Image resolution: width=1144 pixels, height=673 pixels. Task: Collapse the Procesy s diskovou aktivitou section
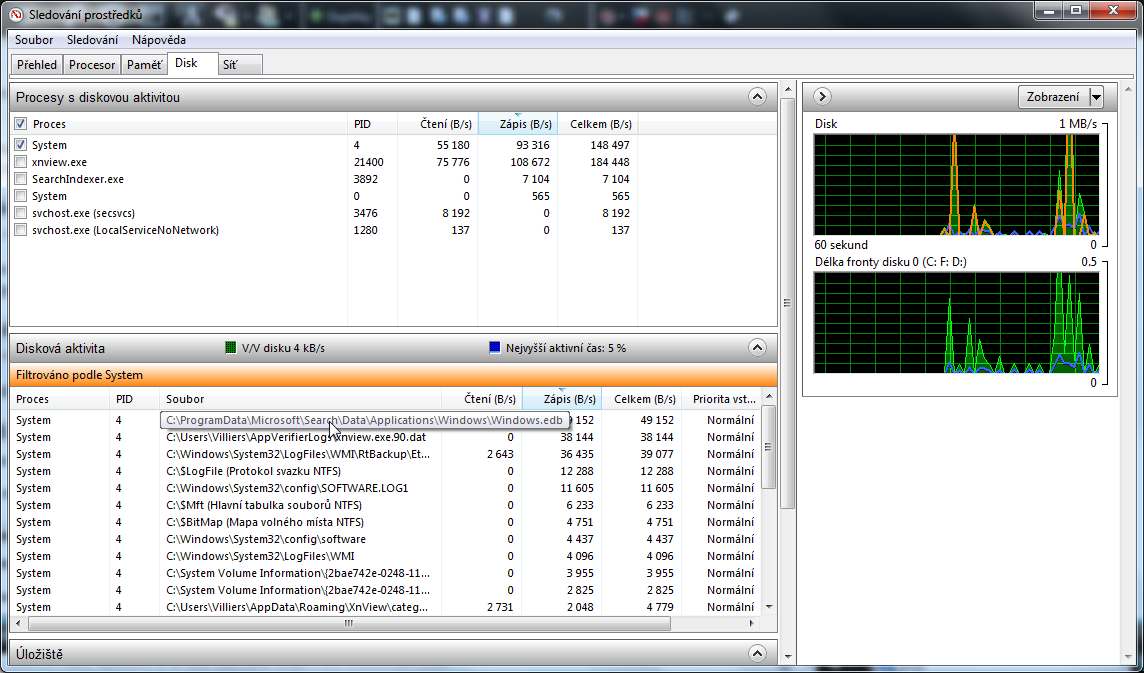[757, 97]
